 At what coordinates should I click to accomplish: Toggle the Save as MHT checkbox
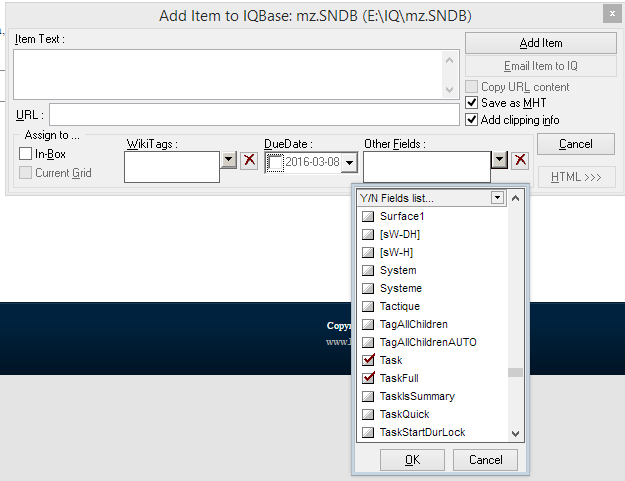click(474, 103)
